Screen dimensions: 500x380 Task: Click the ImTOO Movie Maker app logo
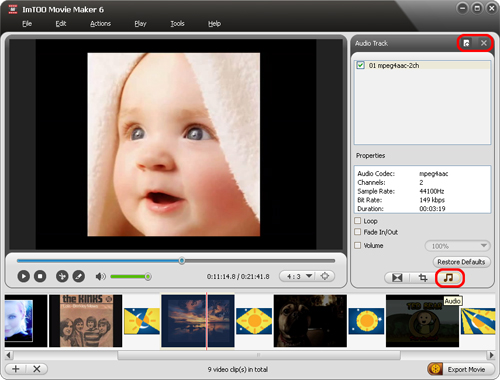click(x=13, y=9)
